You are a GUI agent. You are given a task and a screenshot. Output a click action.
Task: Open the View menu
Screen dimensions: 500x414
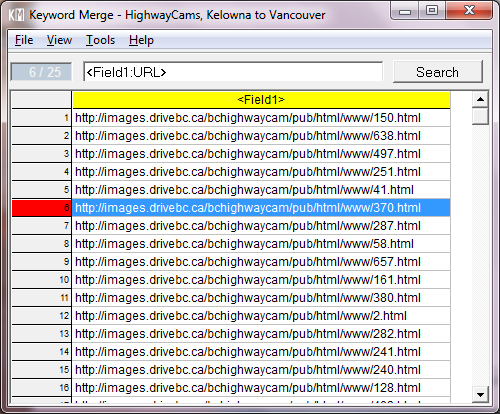pos(59,40)
